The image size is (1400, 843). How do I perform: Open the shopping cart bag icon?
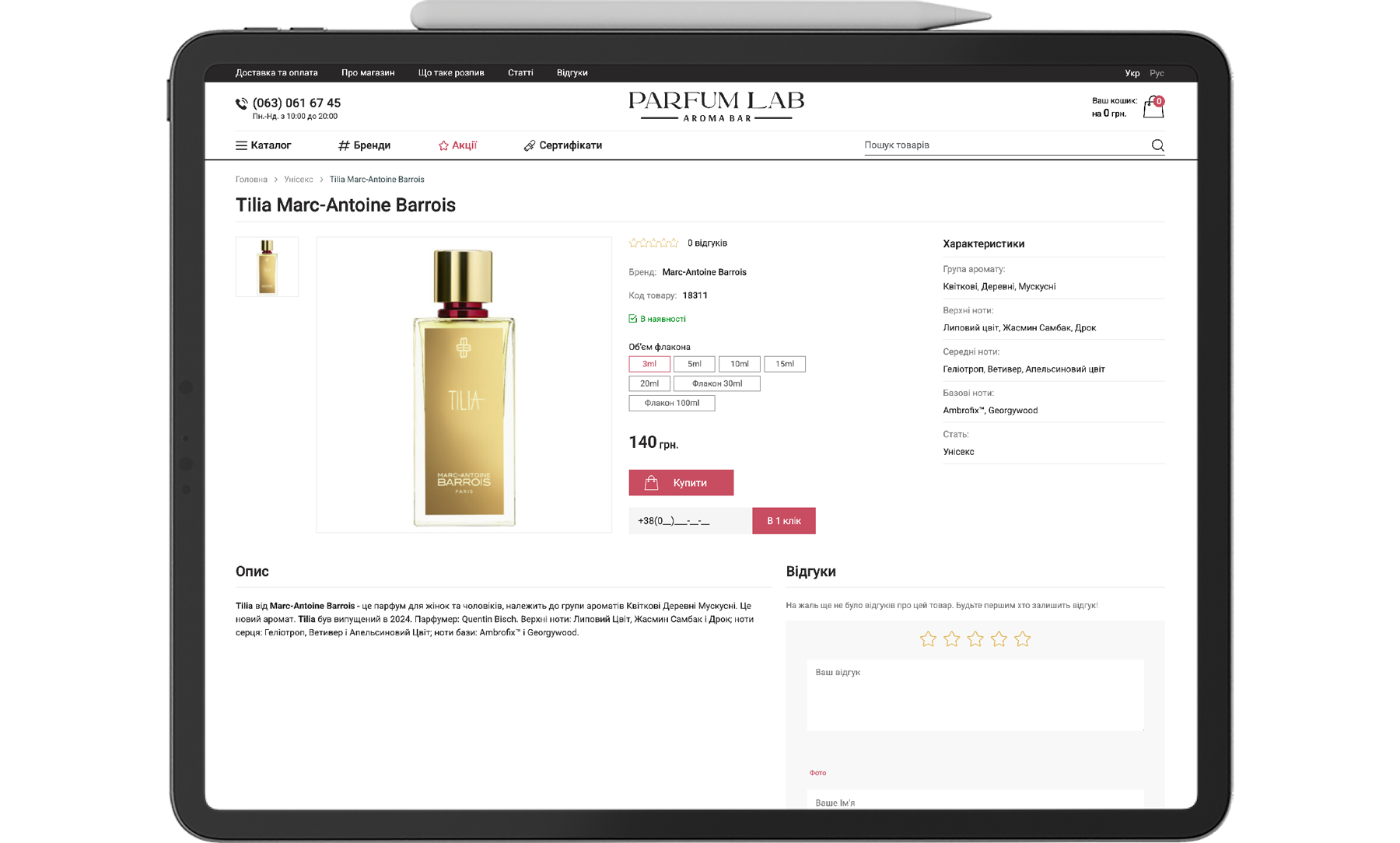[1153, 108]
